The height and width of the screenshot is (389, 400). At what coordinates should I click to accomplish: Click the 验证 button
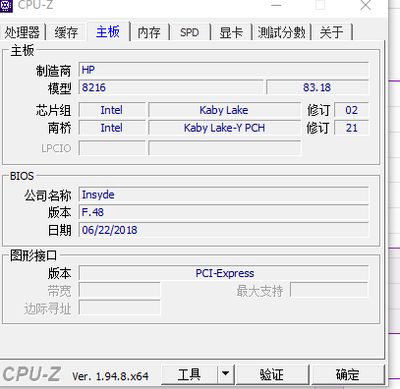point(272,375)
